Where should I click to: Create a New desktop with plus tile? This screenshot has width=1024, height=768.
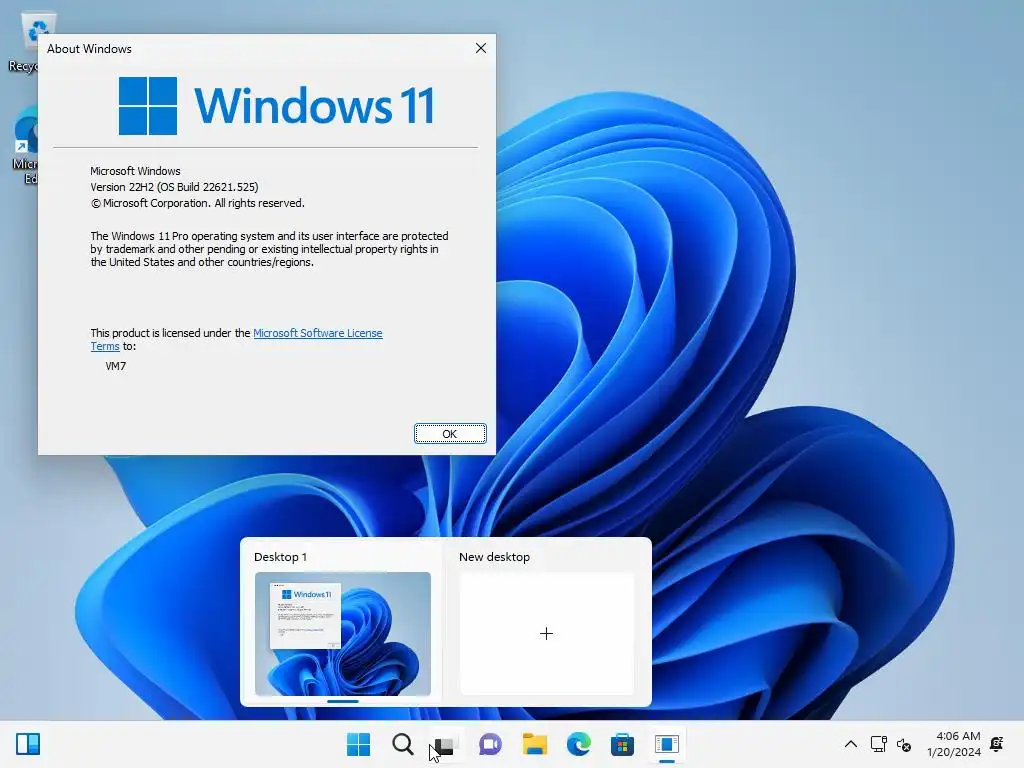(x=547, y=633)
